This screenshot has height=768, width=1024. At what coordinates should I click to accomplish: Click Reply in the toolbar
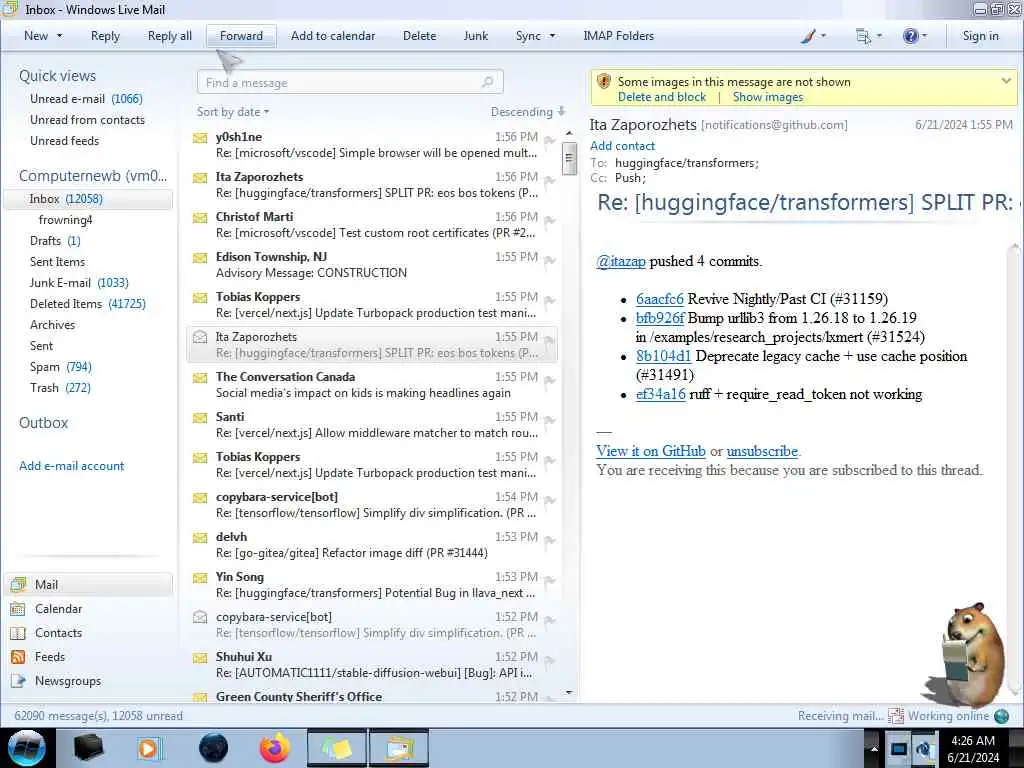point(105,36)
